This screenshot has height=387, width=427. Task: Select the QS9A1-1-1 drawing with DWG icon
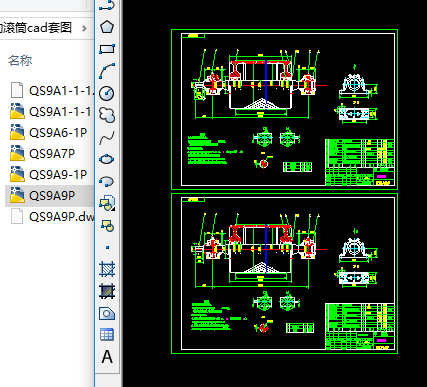[x=50, y=111]
